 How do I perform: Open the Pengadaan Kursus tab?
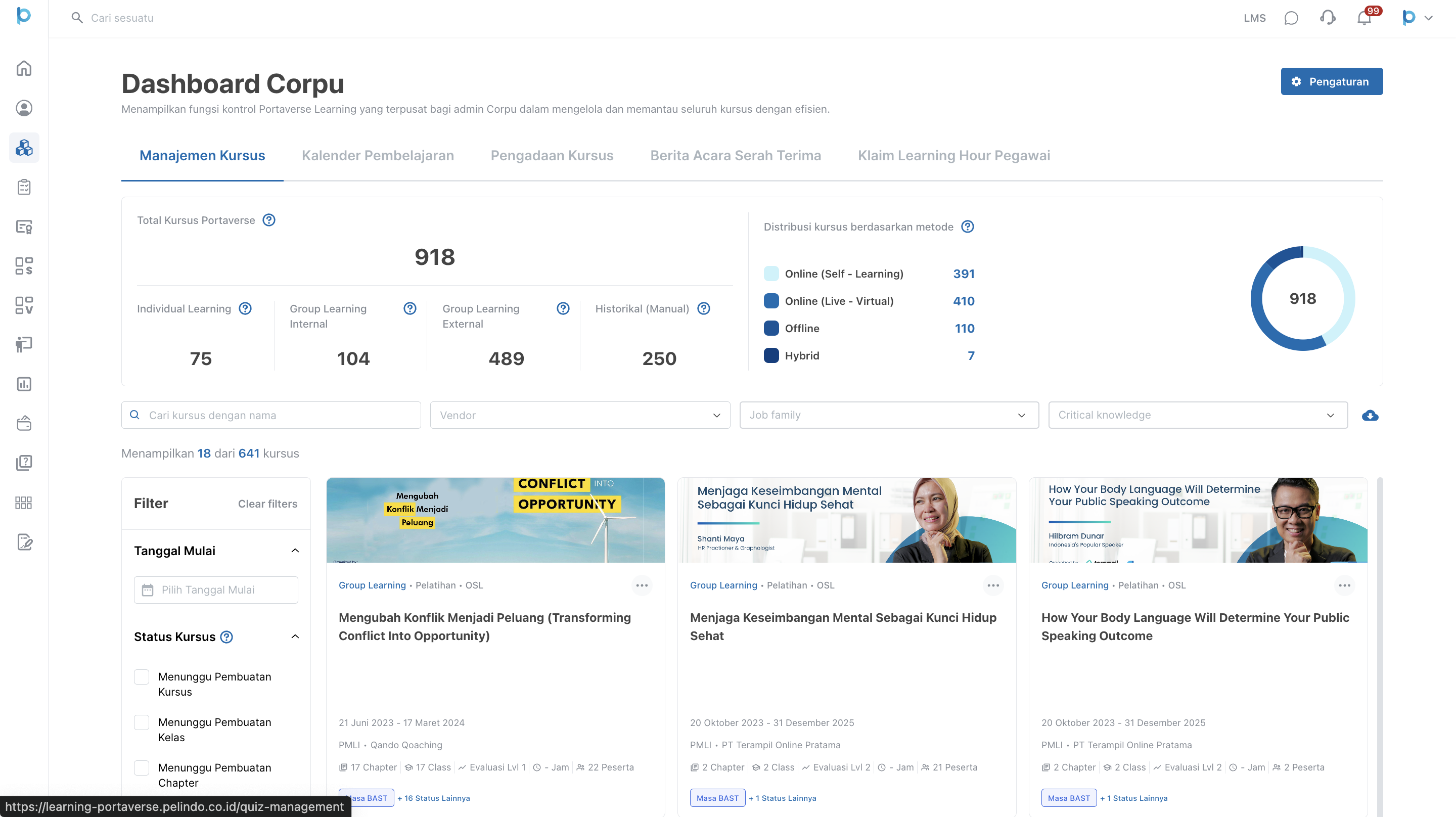[552, 156]
